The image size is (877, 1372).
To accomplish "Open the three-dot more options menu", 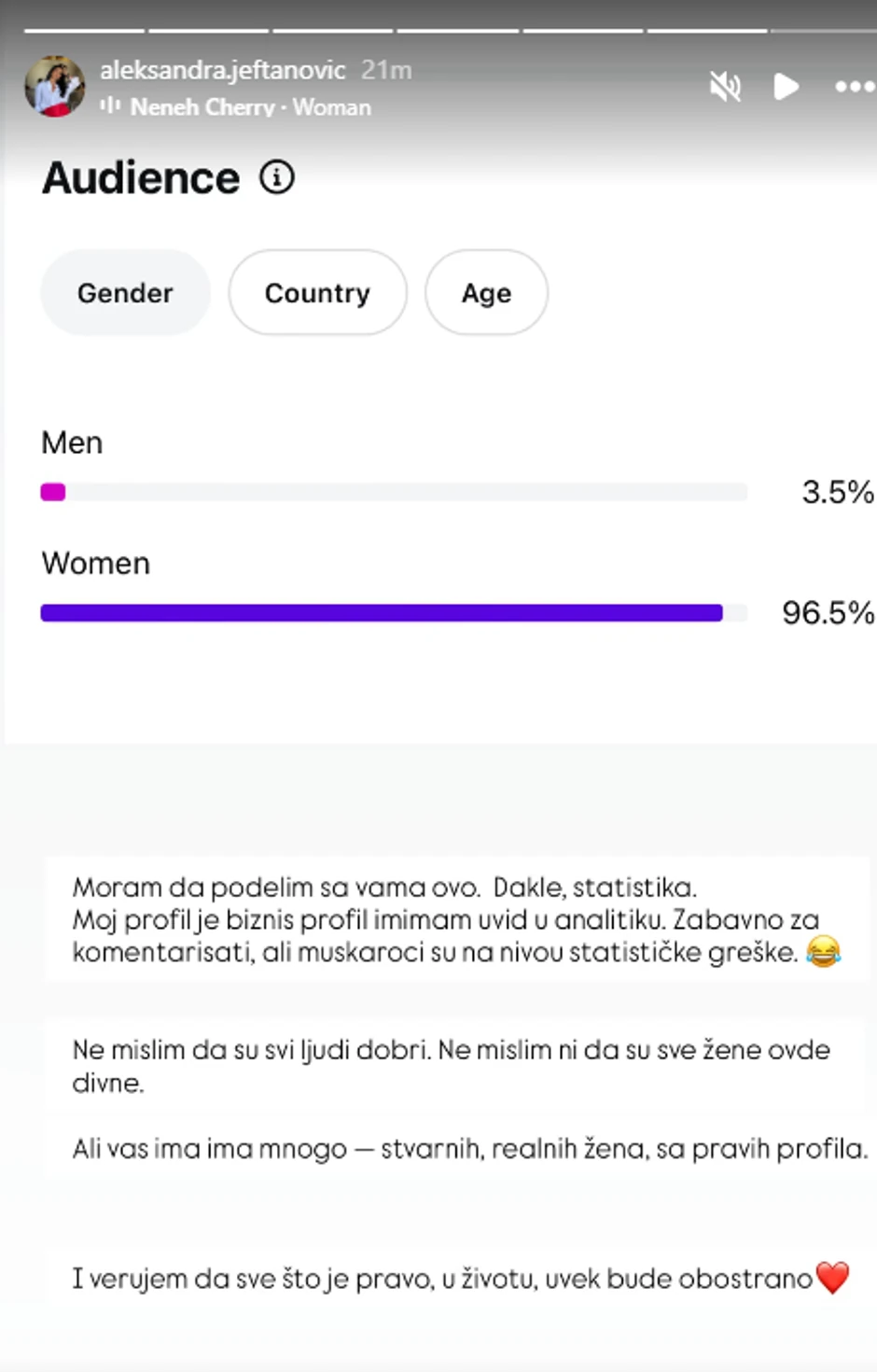I will pyautogui.click(x=854, y=88).
